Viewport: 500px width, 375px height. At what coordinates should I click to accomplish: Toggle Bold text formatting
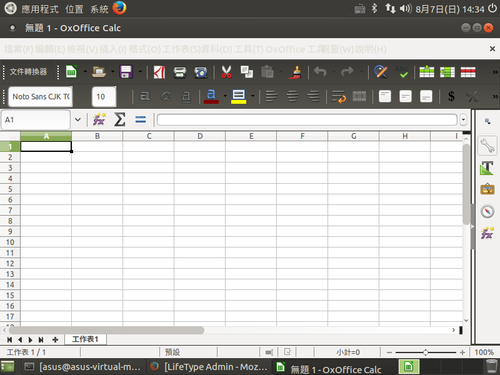tap(145, 96)
